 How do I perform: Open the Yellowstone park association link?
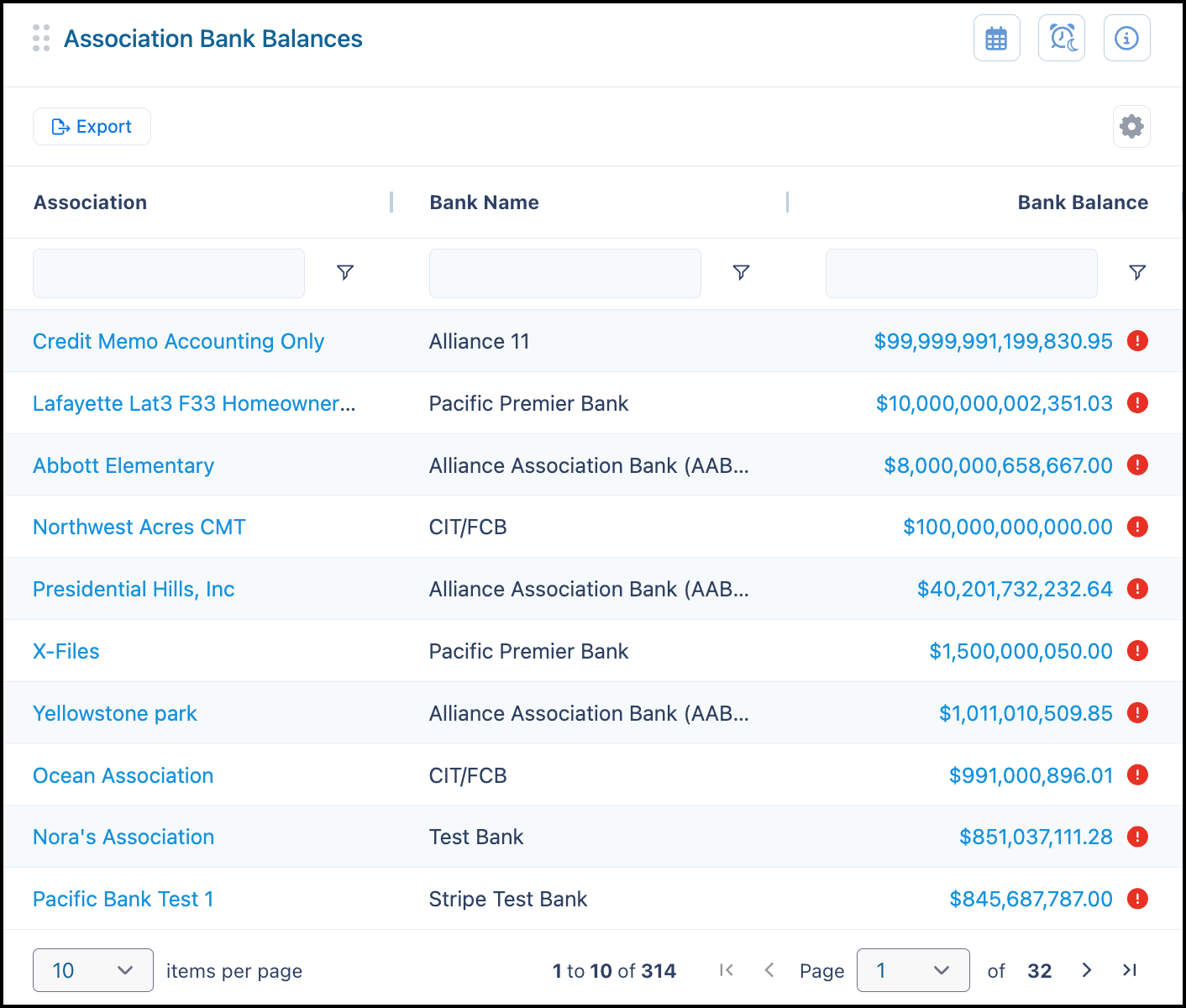click(x=115, y=713)
